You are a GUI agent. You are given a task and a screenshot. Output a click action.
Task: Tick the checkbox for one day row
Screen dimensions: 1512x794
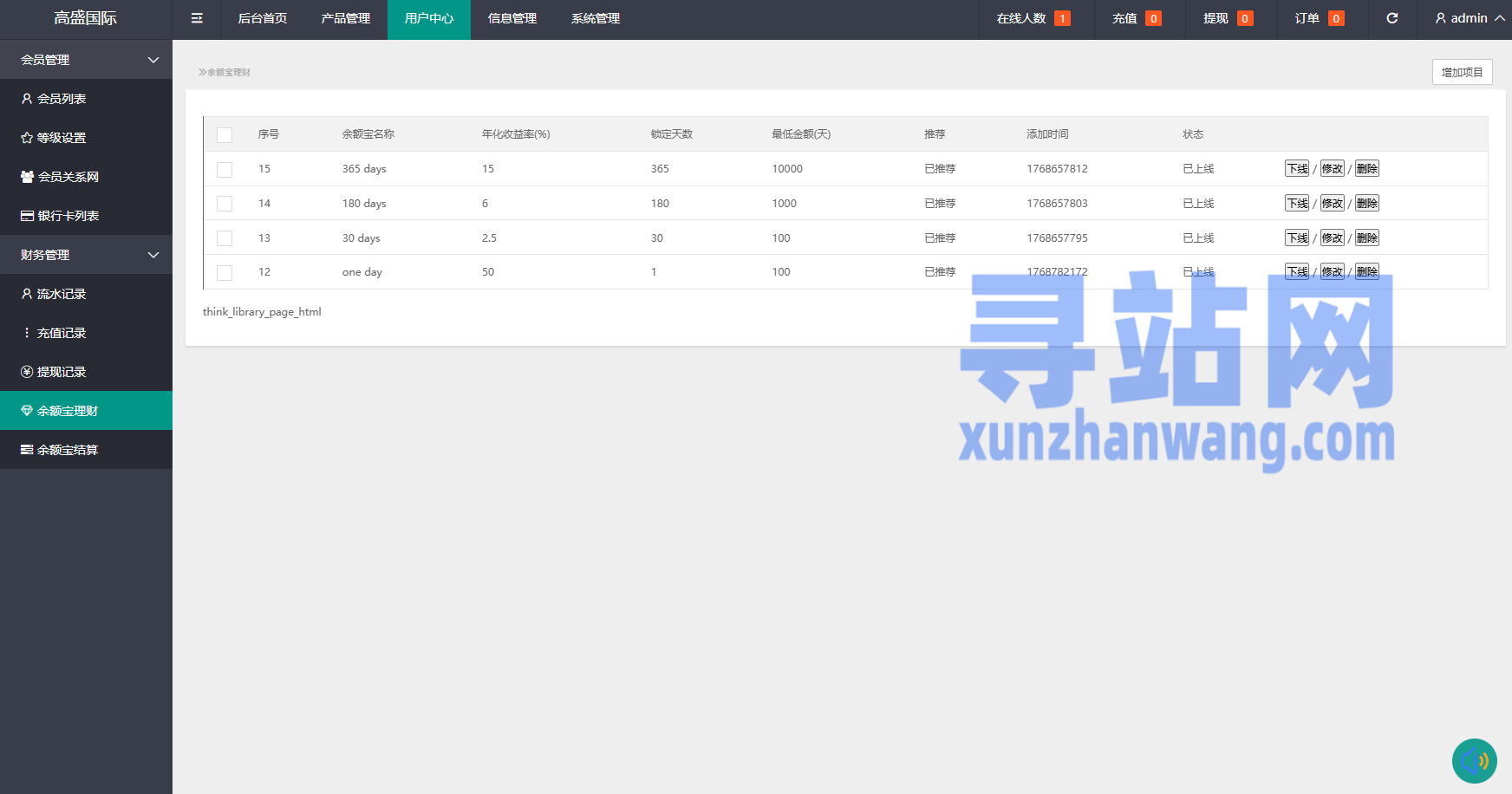225,273
